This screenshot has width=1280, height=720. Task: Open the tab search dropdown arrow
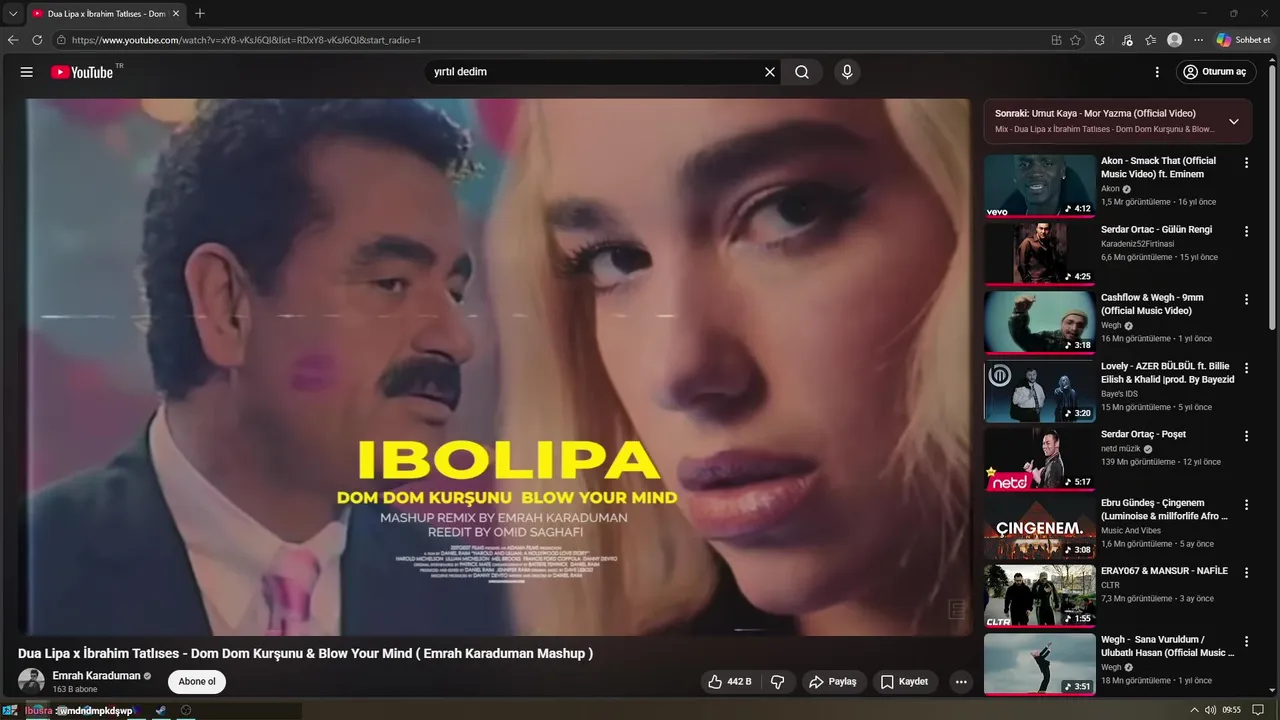click(13, 13)
